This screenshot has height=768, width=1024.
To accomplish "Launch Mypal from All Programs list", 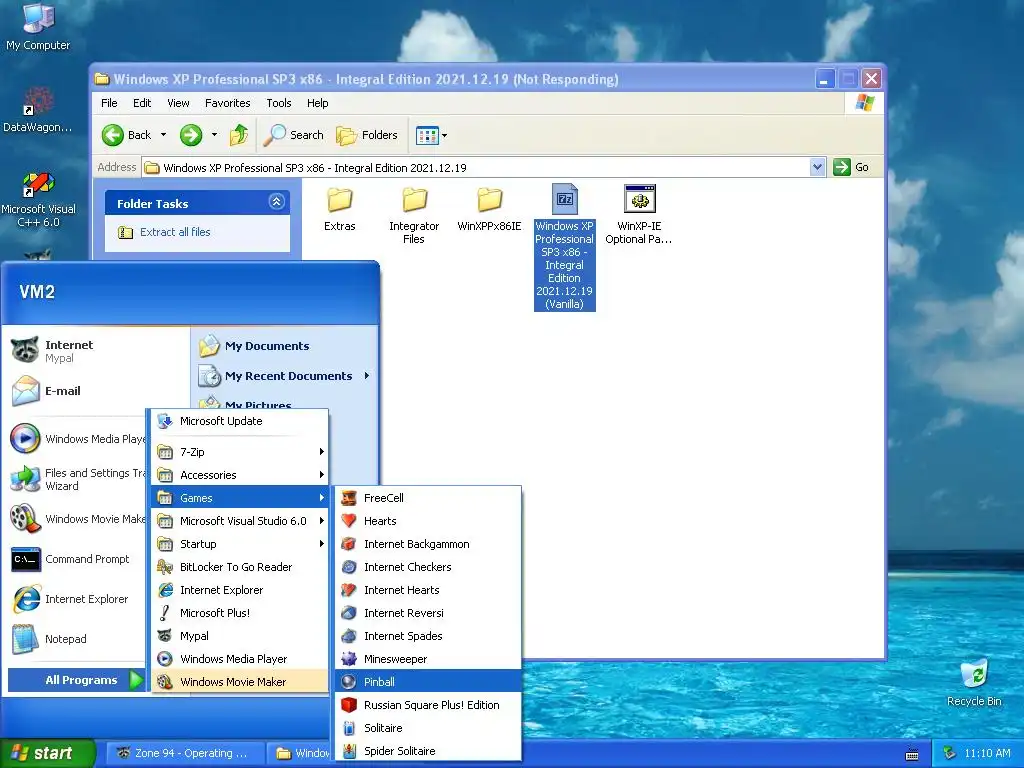I will pyautogui.click(x=240, y=635).
